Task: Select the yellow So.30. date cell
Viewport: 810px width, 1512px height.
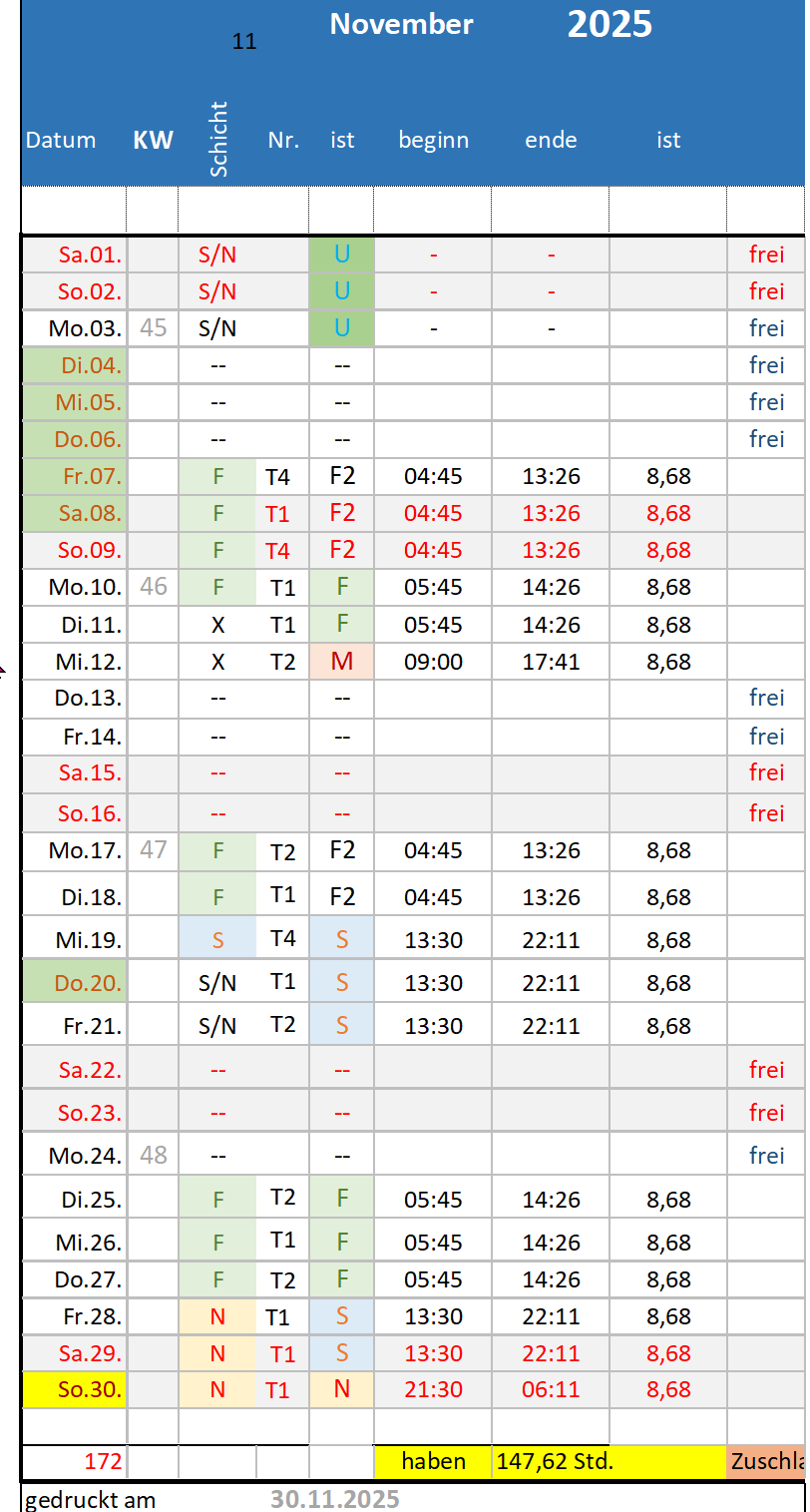Action: [74, 1390]
